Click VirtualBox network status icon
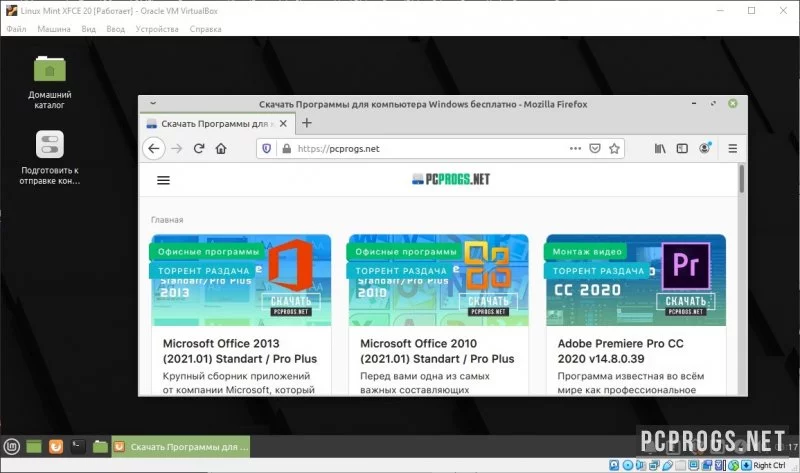This screenshot has width=800, height=473. click(654, 465)
